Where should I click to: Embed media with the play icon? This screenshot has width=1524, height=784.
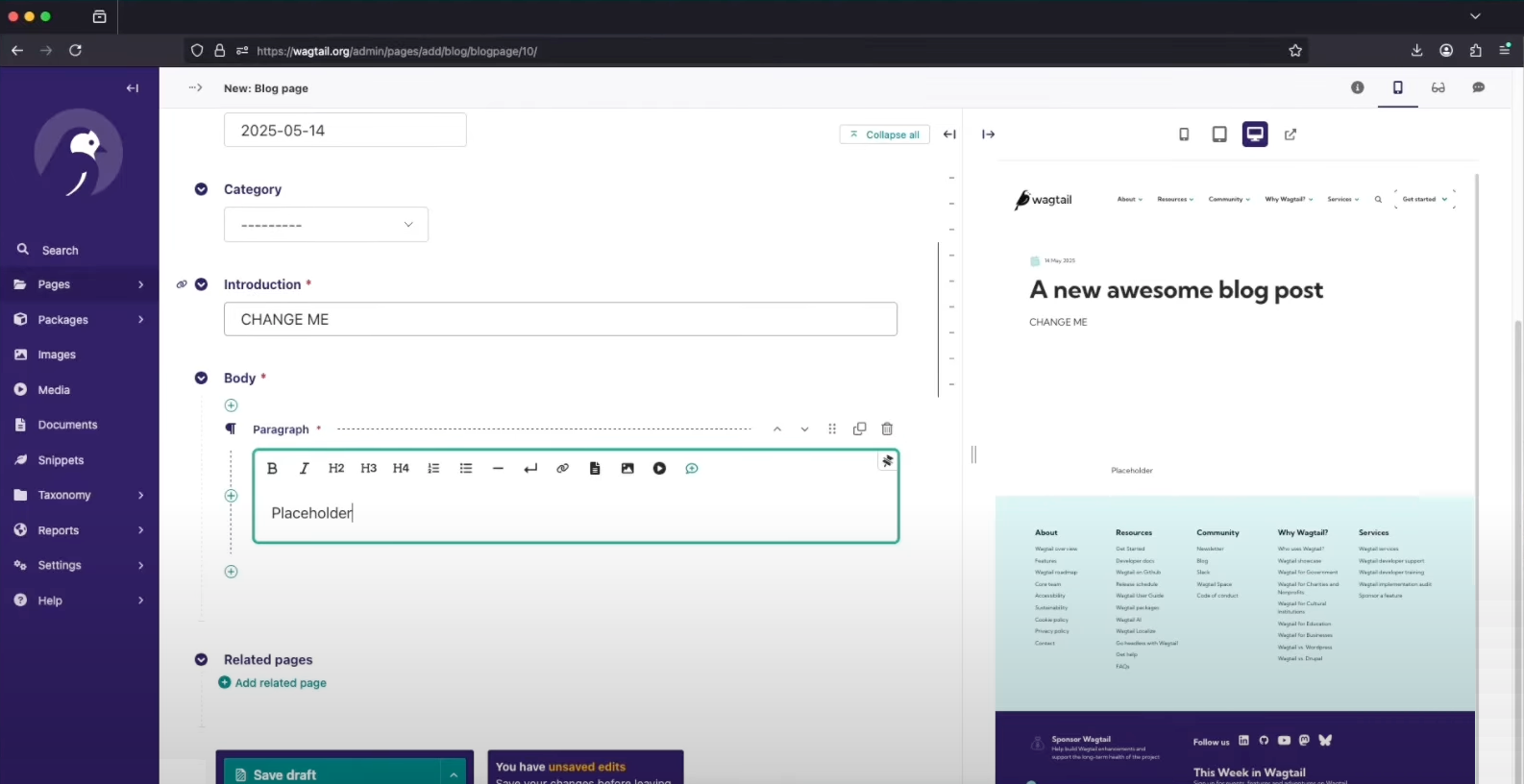(x=659, y=469)
